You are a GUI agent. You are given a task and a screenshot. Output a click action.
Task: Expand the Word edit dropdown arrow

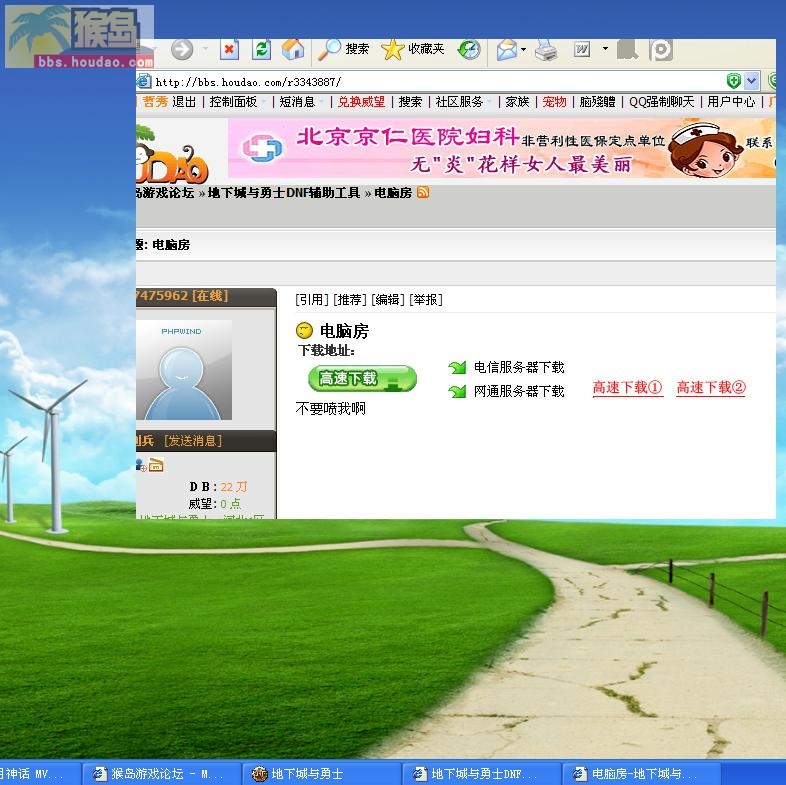tap(605, 49)
